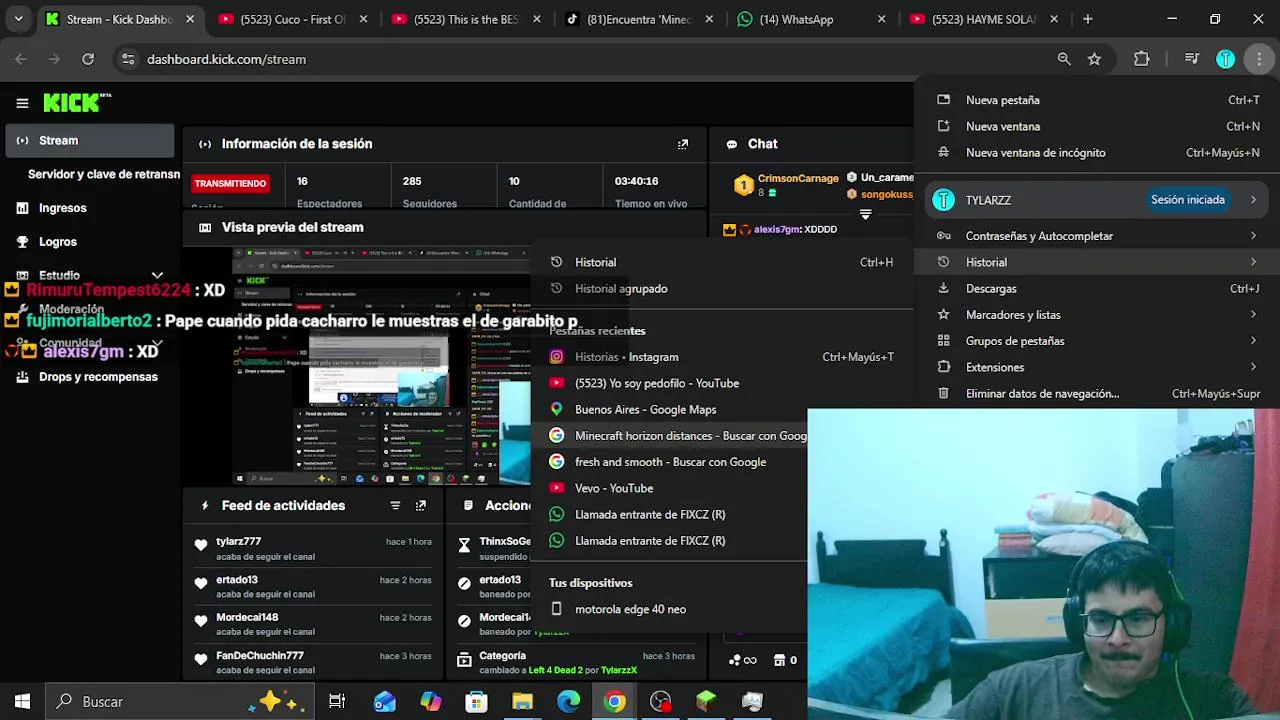Open the chat users icon at the bottom
The width and height of the screenshot is (1280, 720).
[x=742, y=660]
